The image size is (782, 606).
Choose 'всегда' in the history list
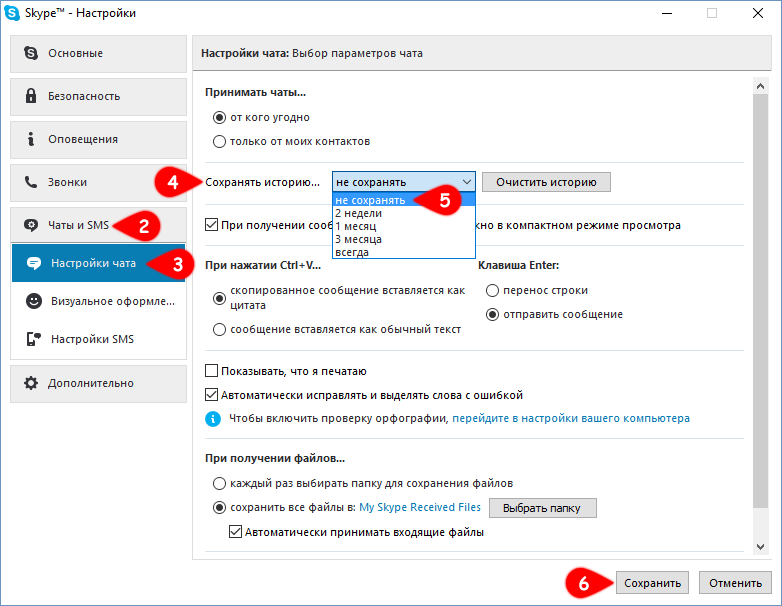tap(403, 252)
